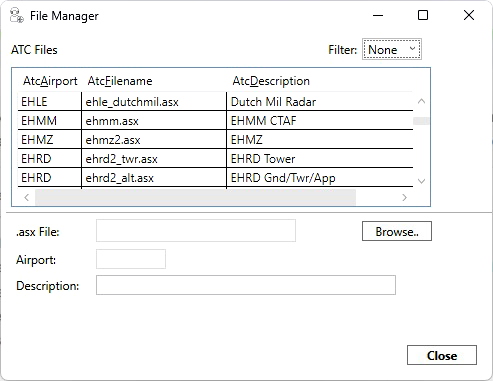Viewport: 493px width, 381px height.
Task: Click the horizontal scroll right arrow
Action: tap(404, 197)
